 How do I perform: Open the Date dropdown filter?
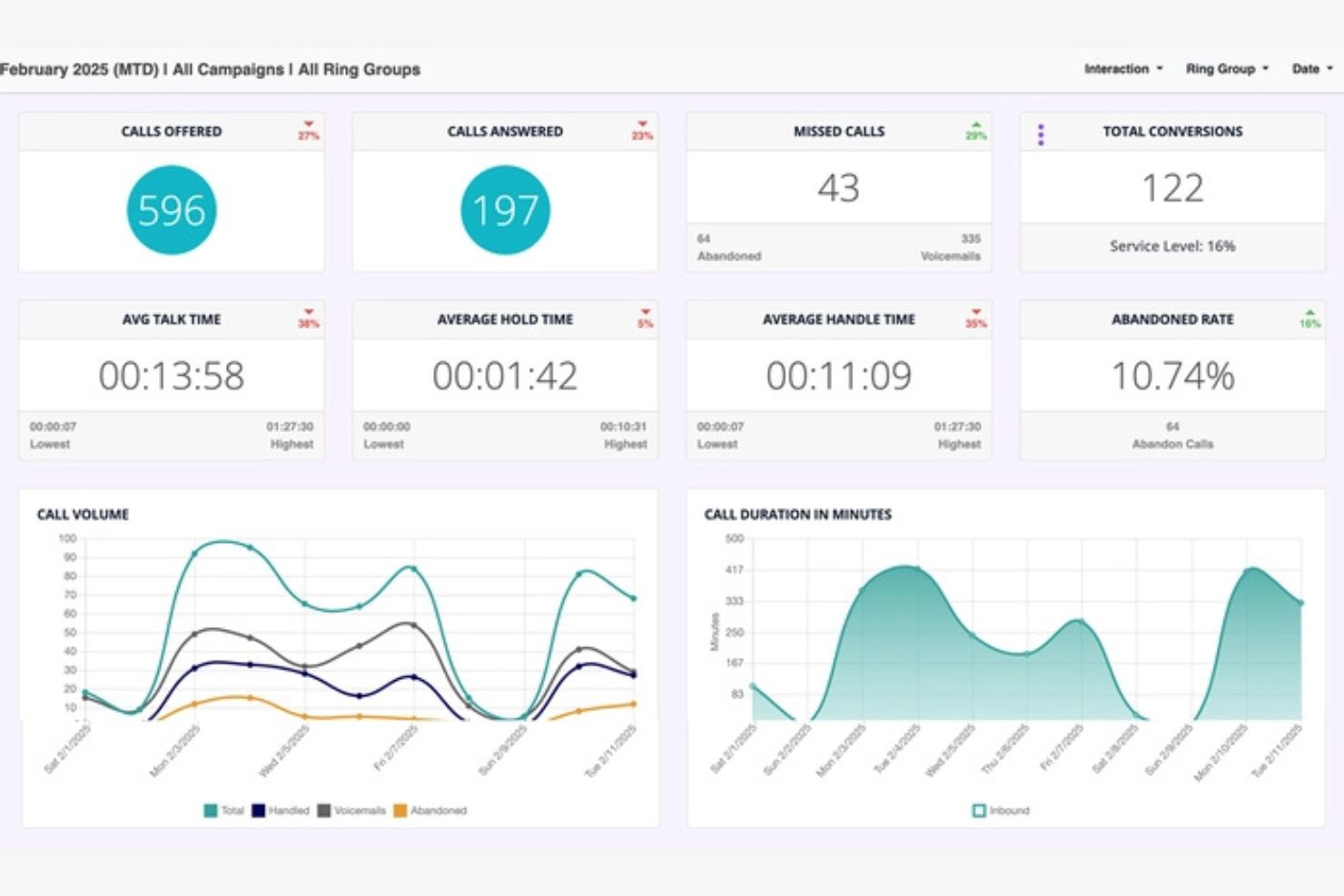[x=1311, y=69]
